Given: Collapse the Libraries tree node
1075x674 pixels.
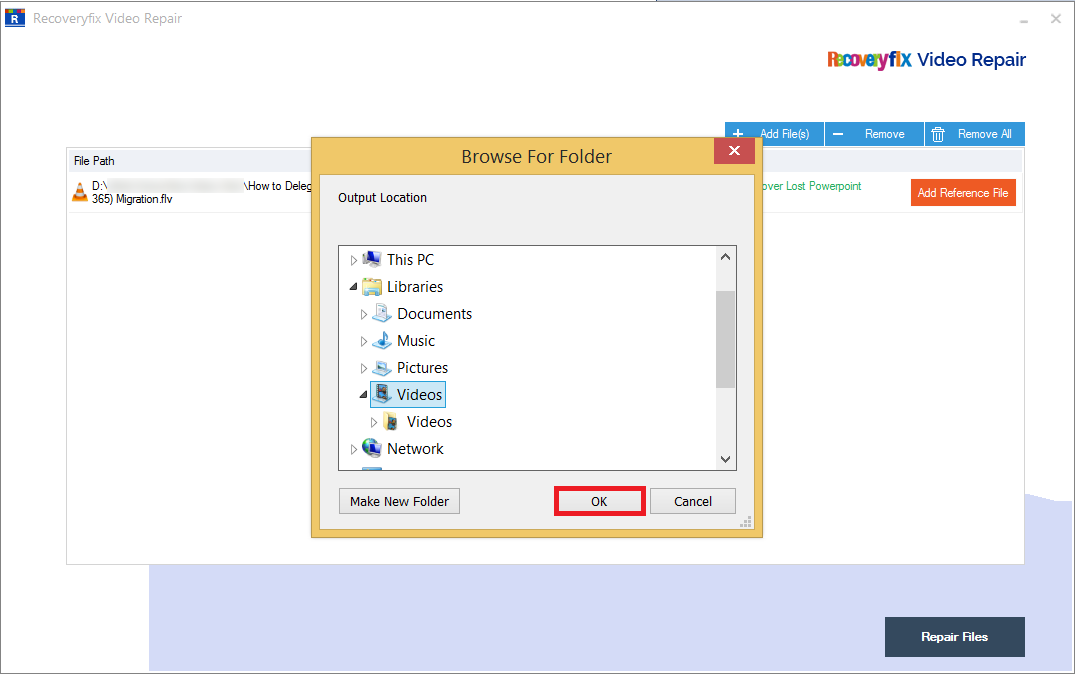Looking at the screenshot, I should (x=353, y=287).
